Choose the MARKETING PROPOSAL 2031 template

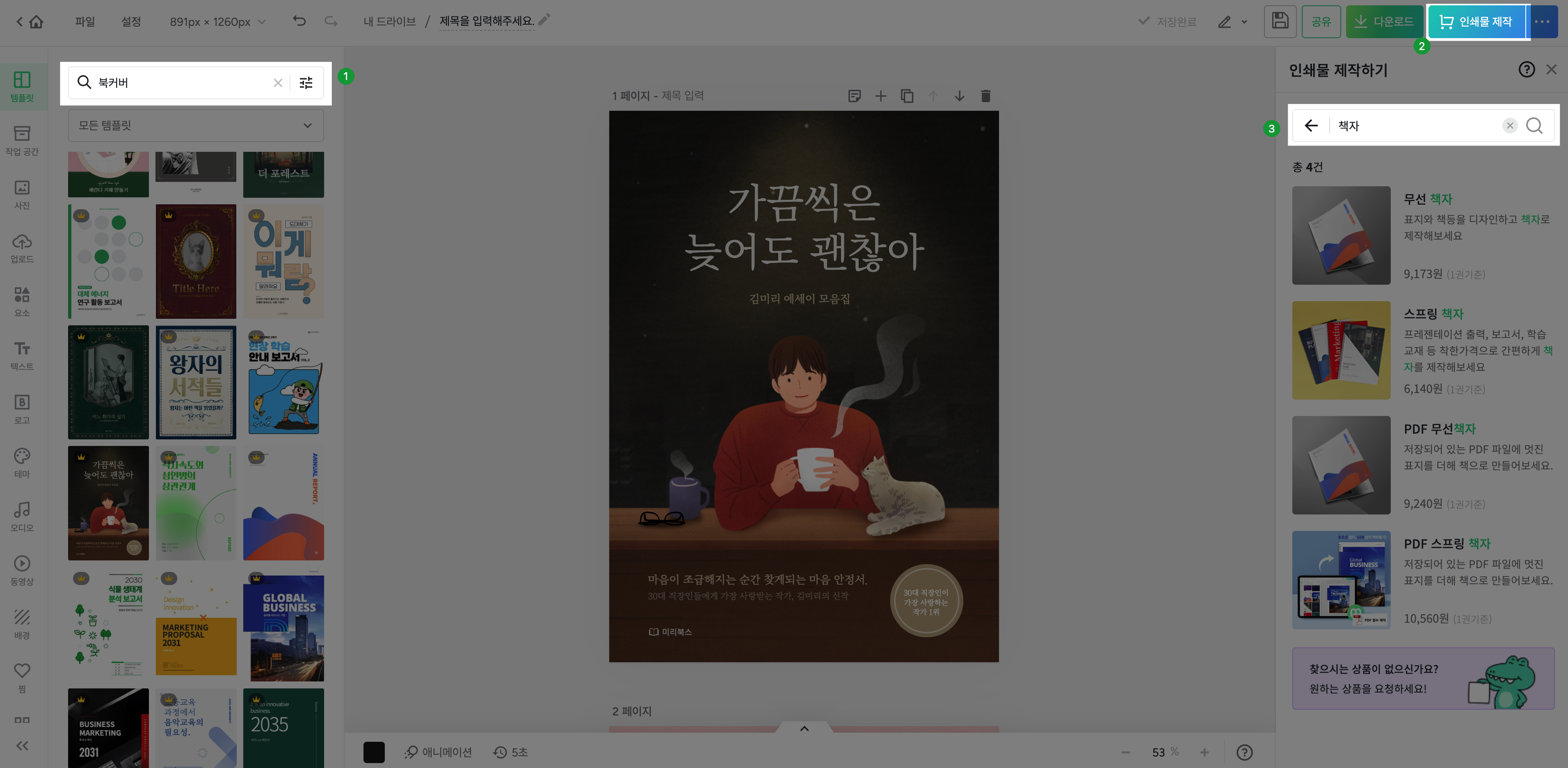pyautogui.click(x=195, y=624)
